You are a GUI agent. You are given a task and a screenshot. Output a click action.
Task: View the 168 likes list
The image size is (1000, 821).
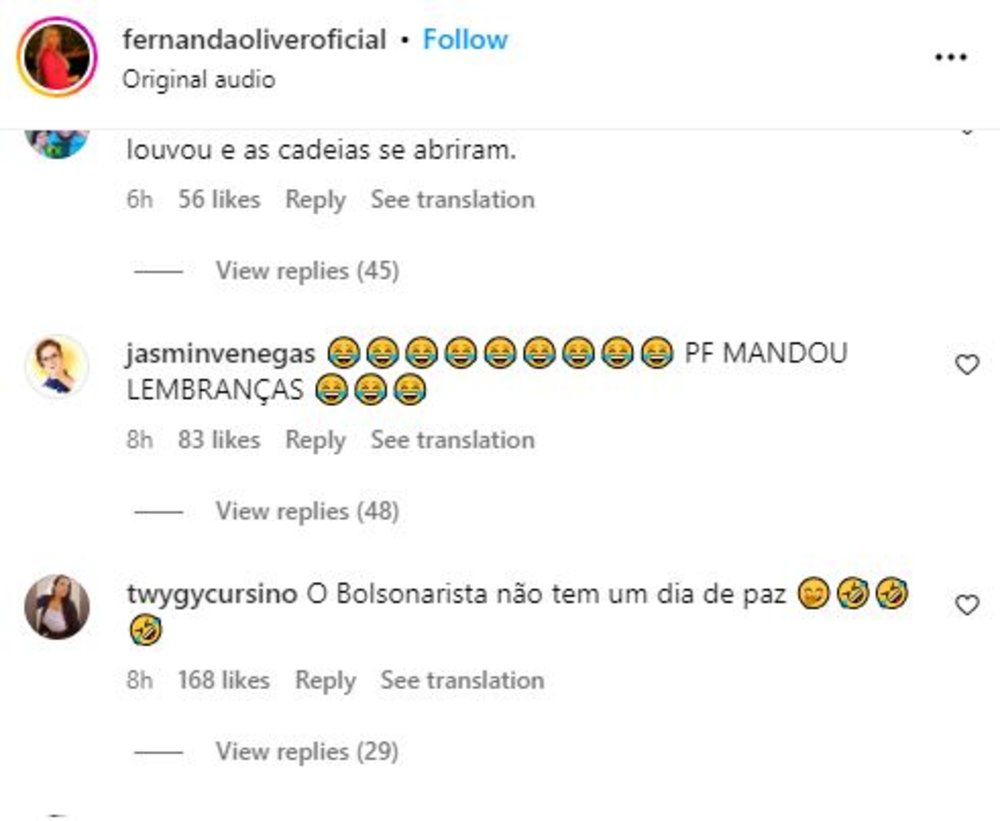(224, 681)
